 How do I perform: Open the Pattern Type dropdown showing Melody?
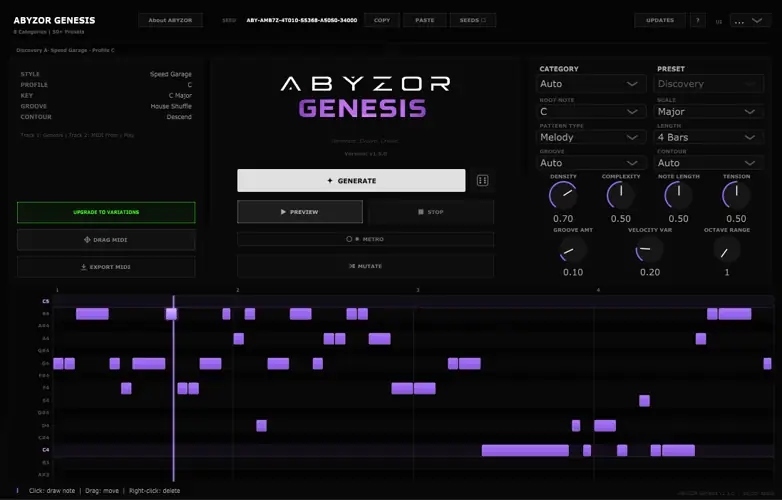coord(590,137)
